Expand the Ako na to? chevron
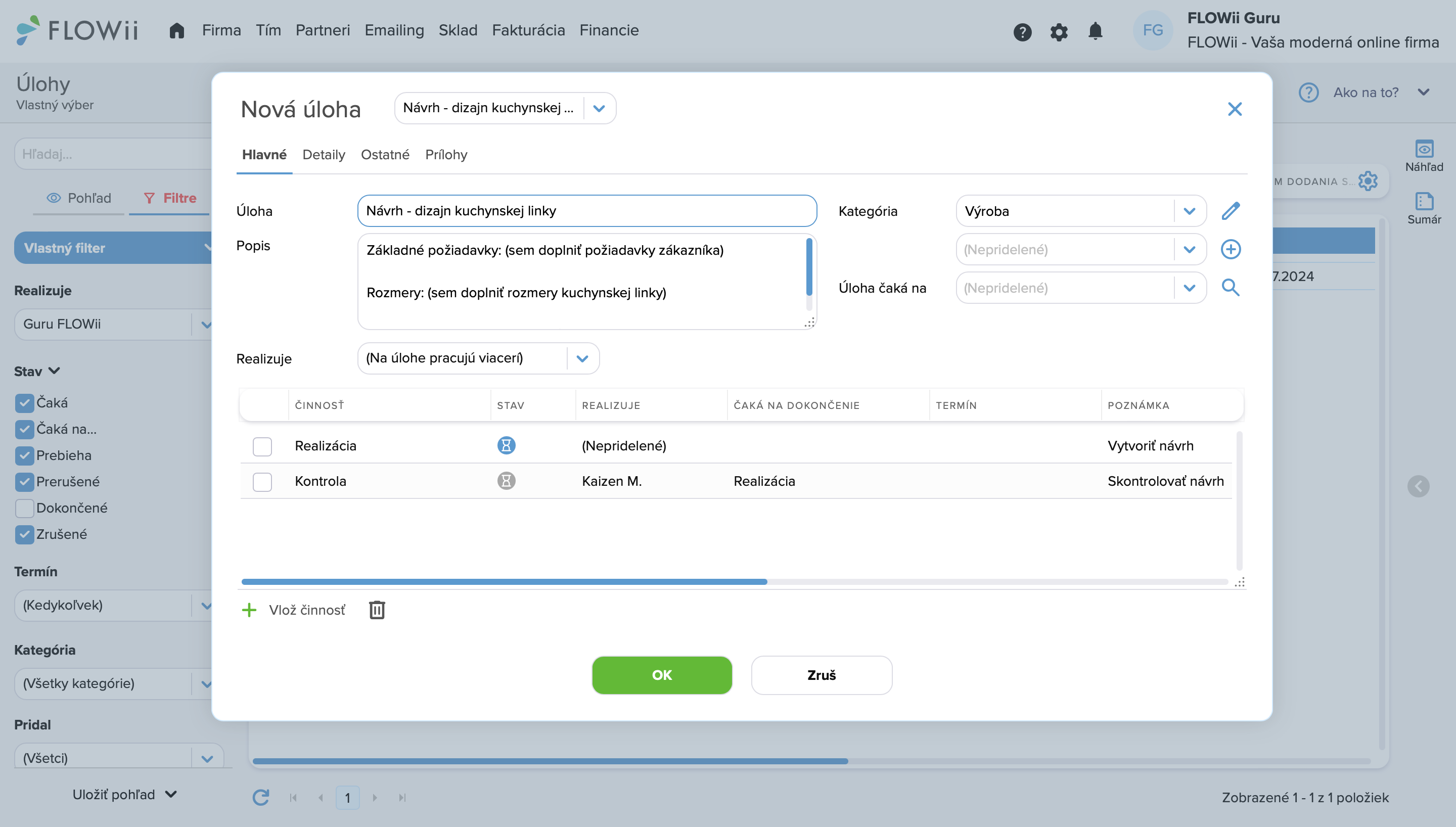 [x=1423, y=92]
